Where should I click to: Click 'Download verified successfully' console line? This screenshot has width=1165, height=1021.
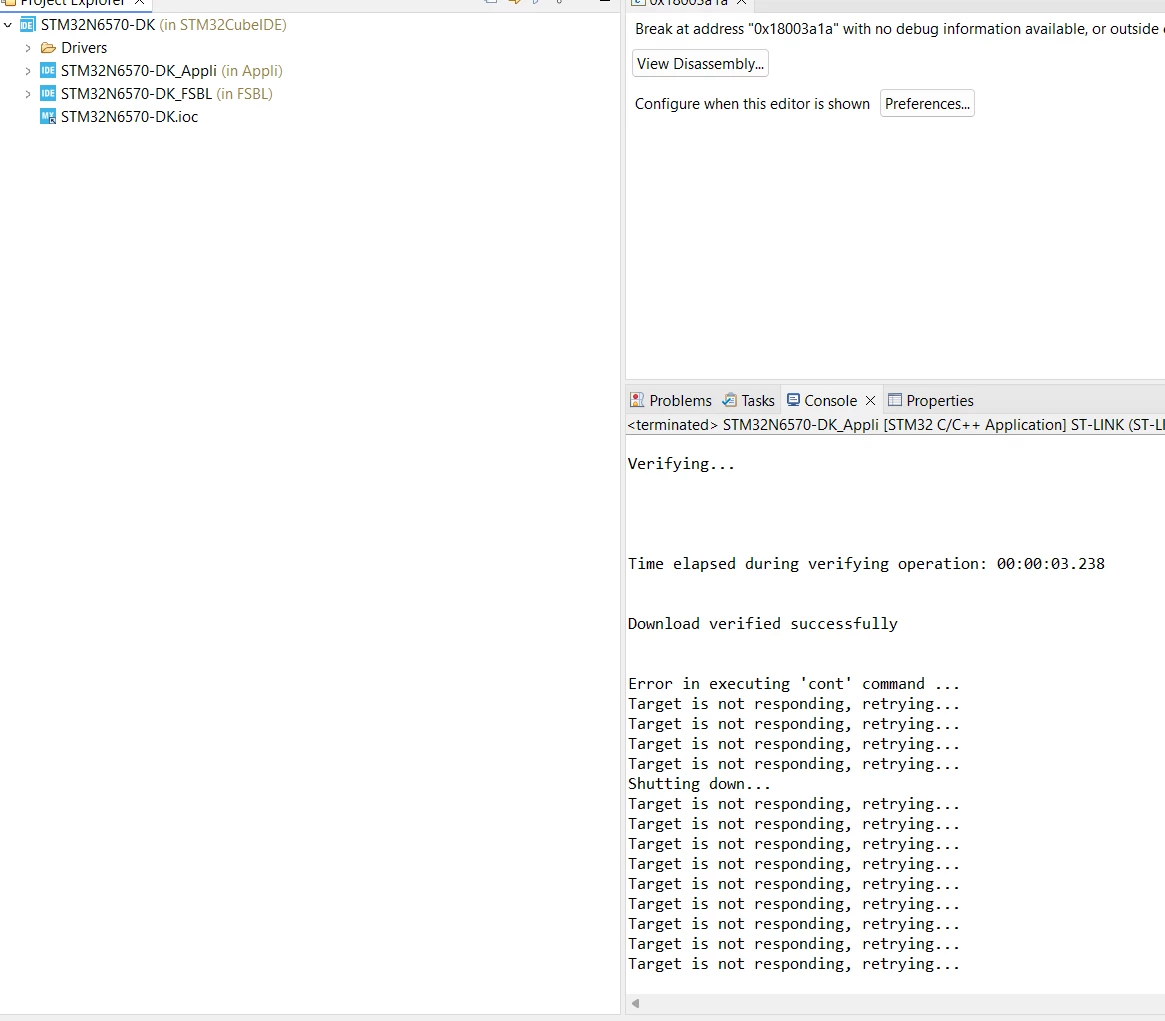click(x=762, y=624)
